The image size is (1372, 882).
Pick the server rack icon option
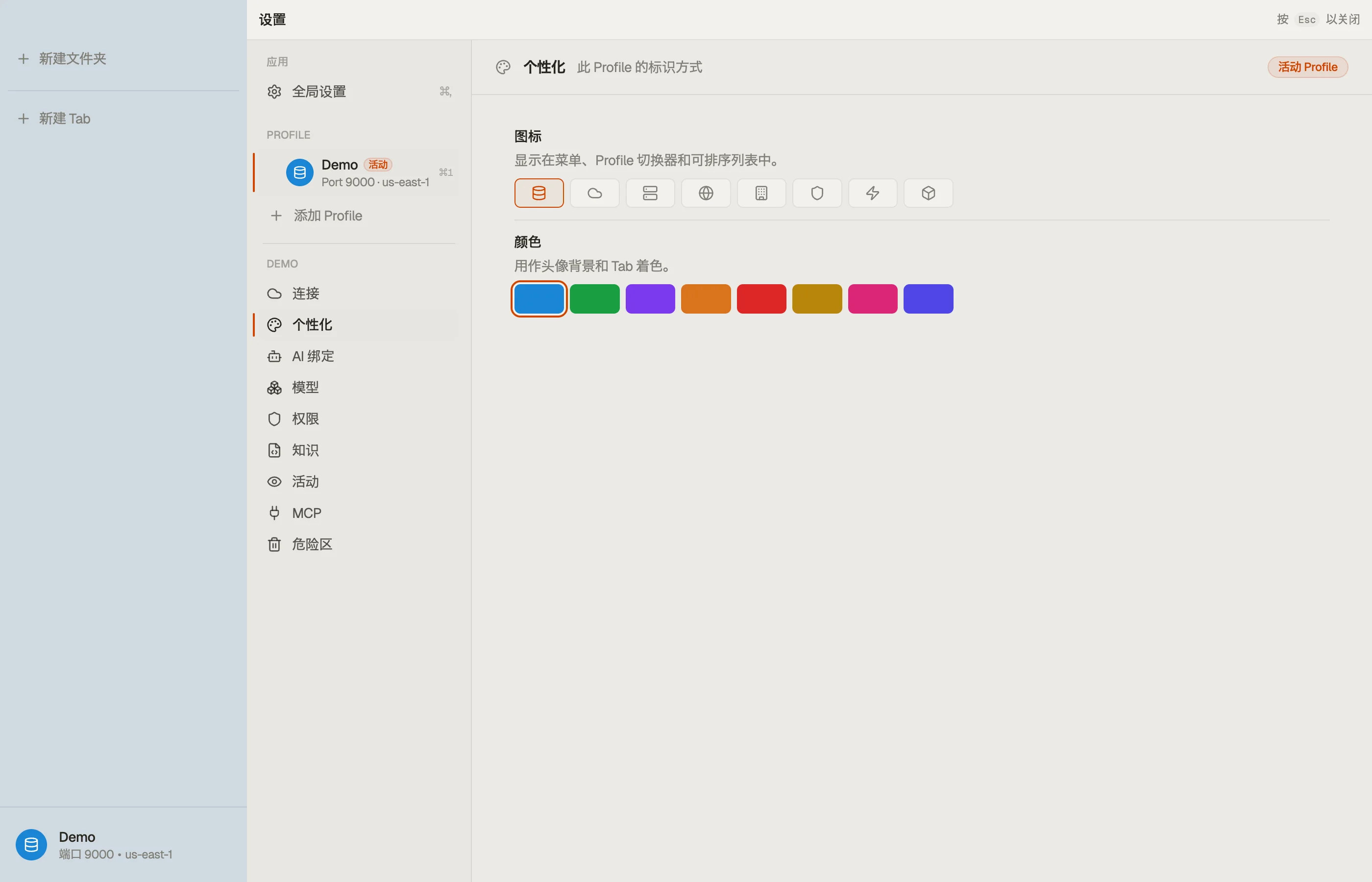(x=650, y=193)
